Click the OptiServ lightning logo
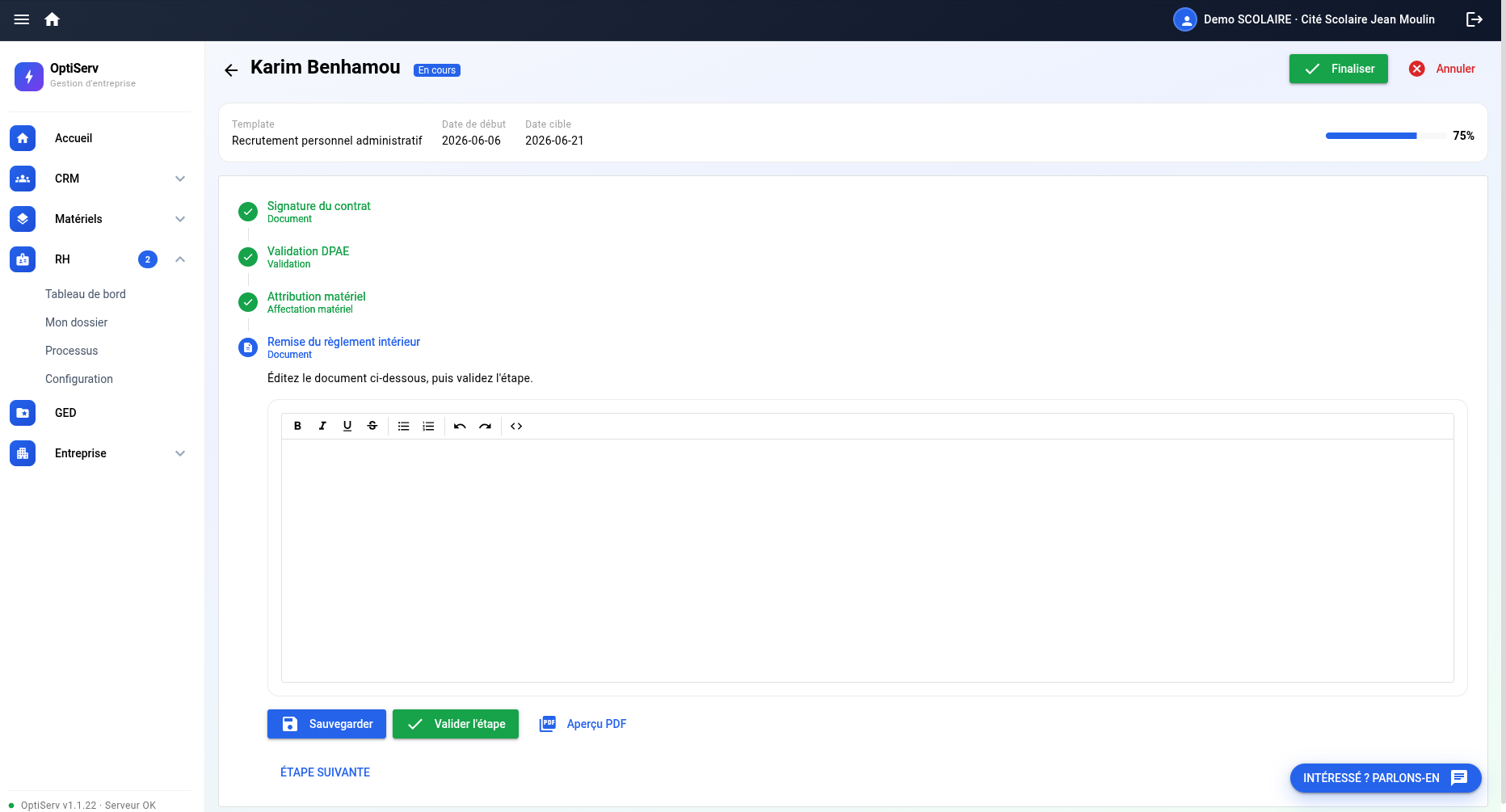Viewport: 1506px width, 812px height. (x=29, y=77)
